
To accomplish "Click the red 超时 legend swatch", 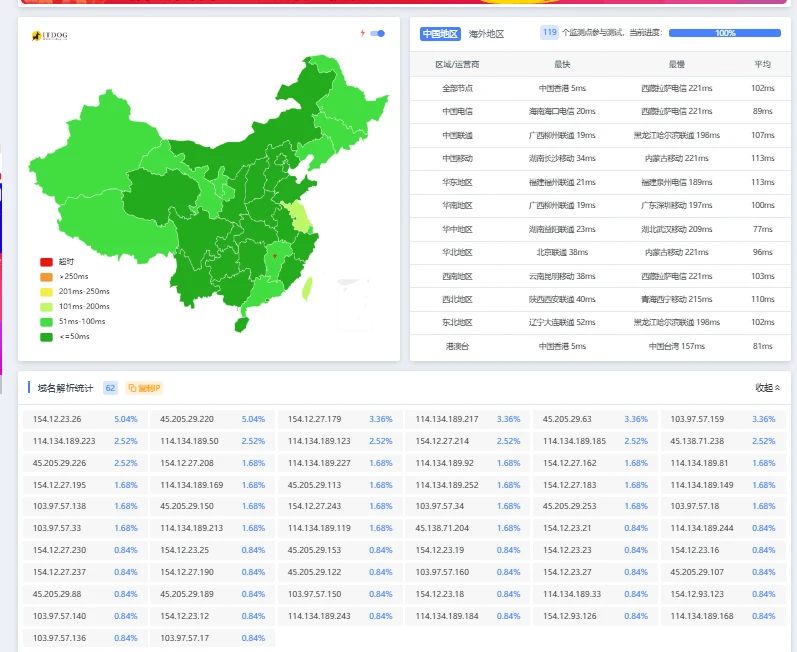I will [46, 262].
